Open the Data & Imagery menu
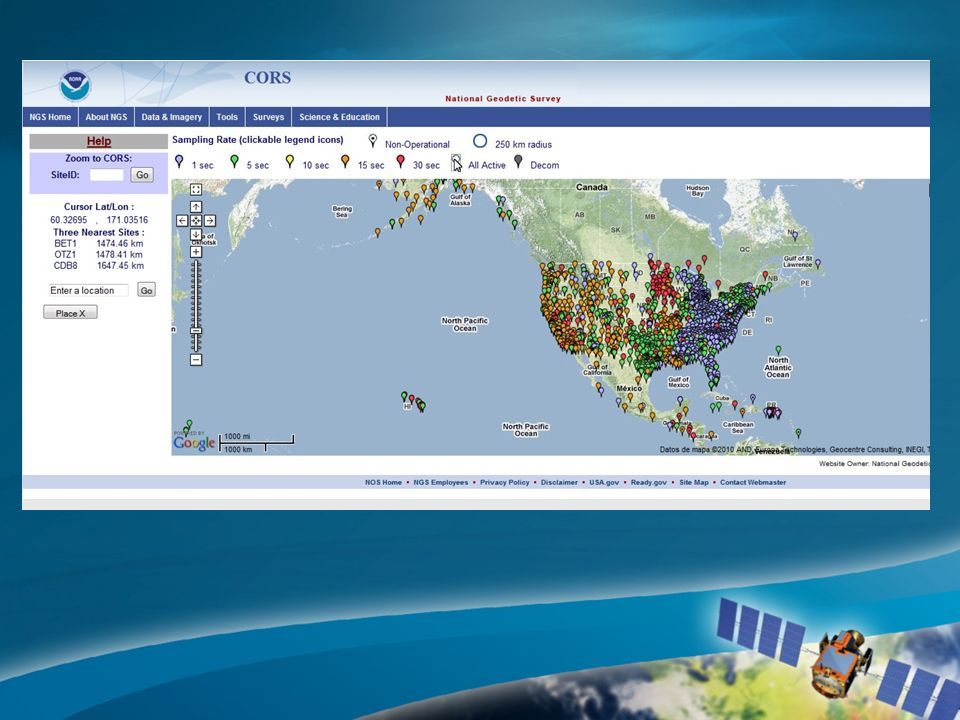960x720 pixels. pyautogui.click(x=171, y=117)
